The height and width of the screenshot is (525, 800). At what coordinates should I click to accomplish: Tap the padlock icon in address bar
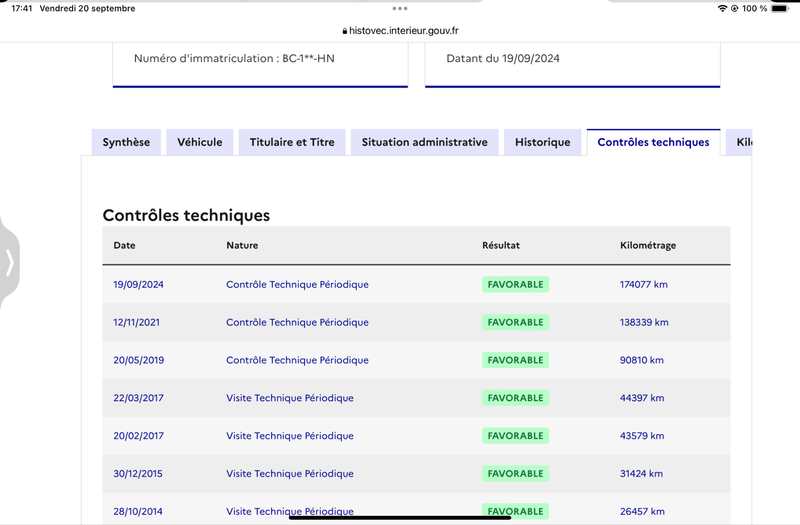[x=345, y=31]
